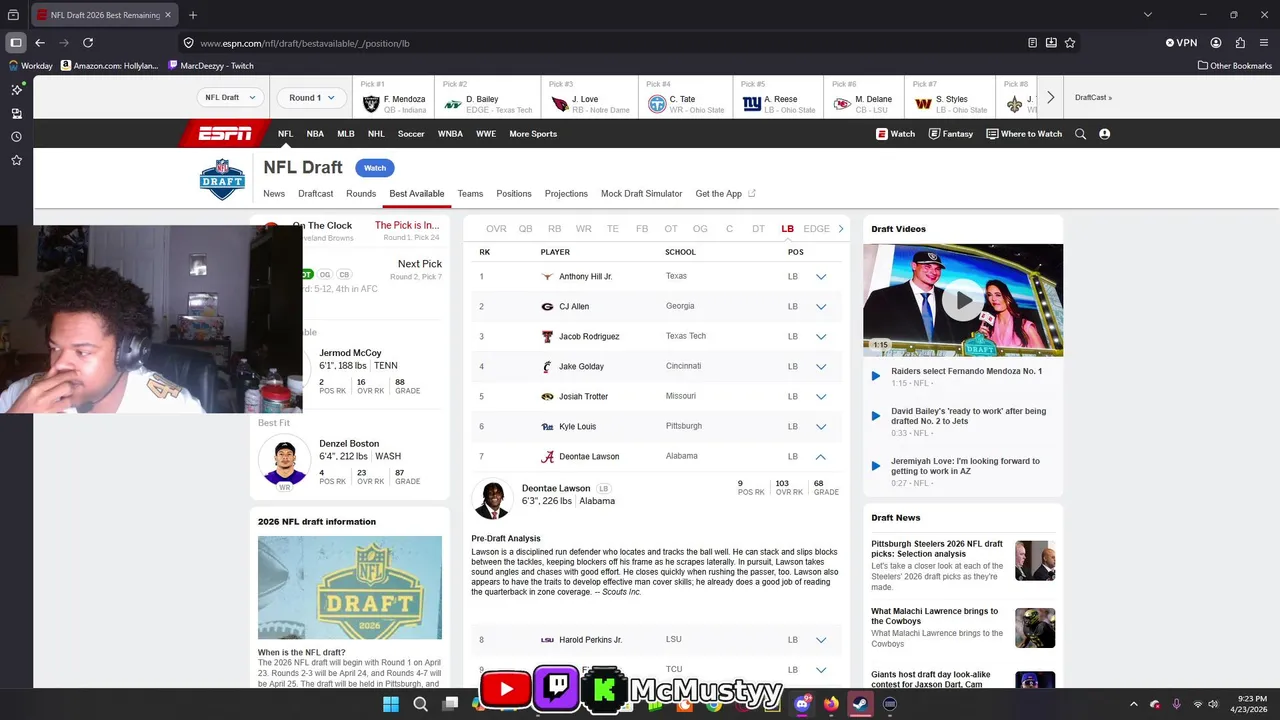The image size is (1280, 720).
Task: Open Pittsburgh Steelers 2026 NFL draft picks article
Action: (937, 549)
